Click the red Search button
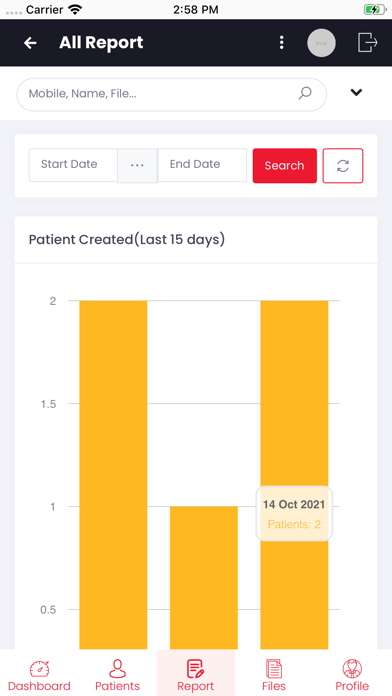The image size is (392, 696). click(285, 166)
